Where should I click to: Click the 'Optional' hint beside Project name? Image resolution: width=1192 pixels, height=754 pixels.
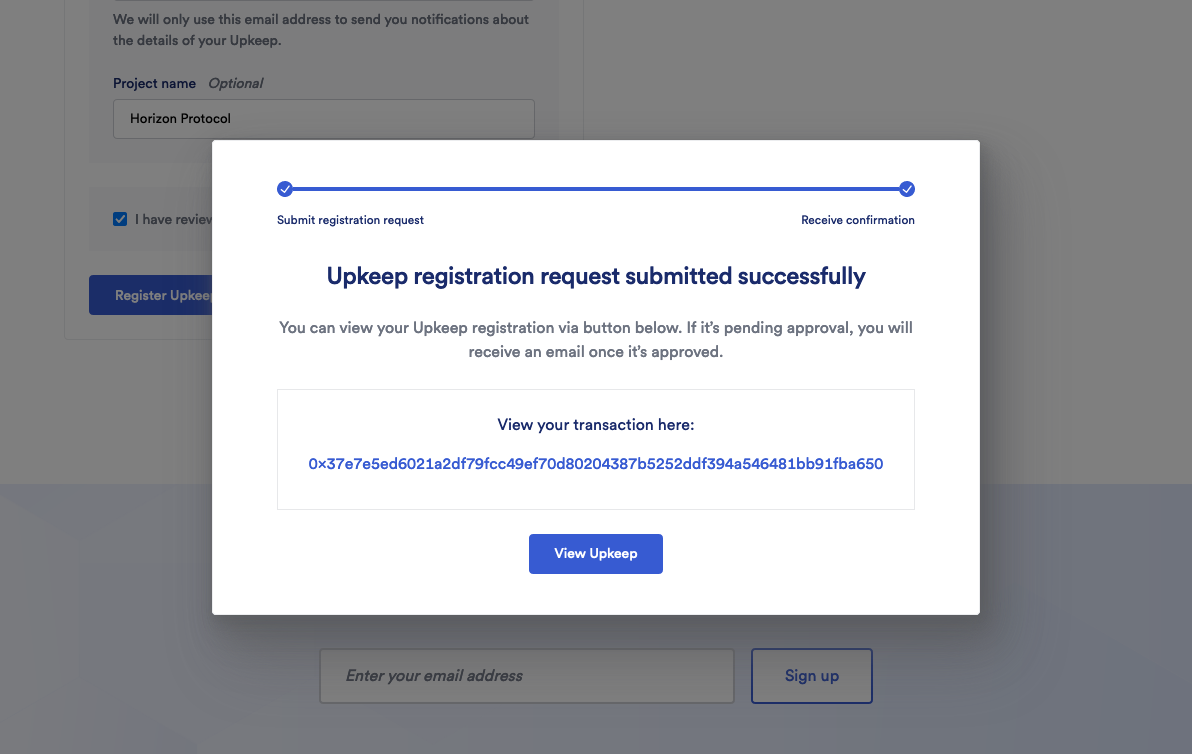pyautogui.click(x=236, y=83)
